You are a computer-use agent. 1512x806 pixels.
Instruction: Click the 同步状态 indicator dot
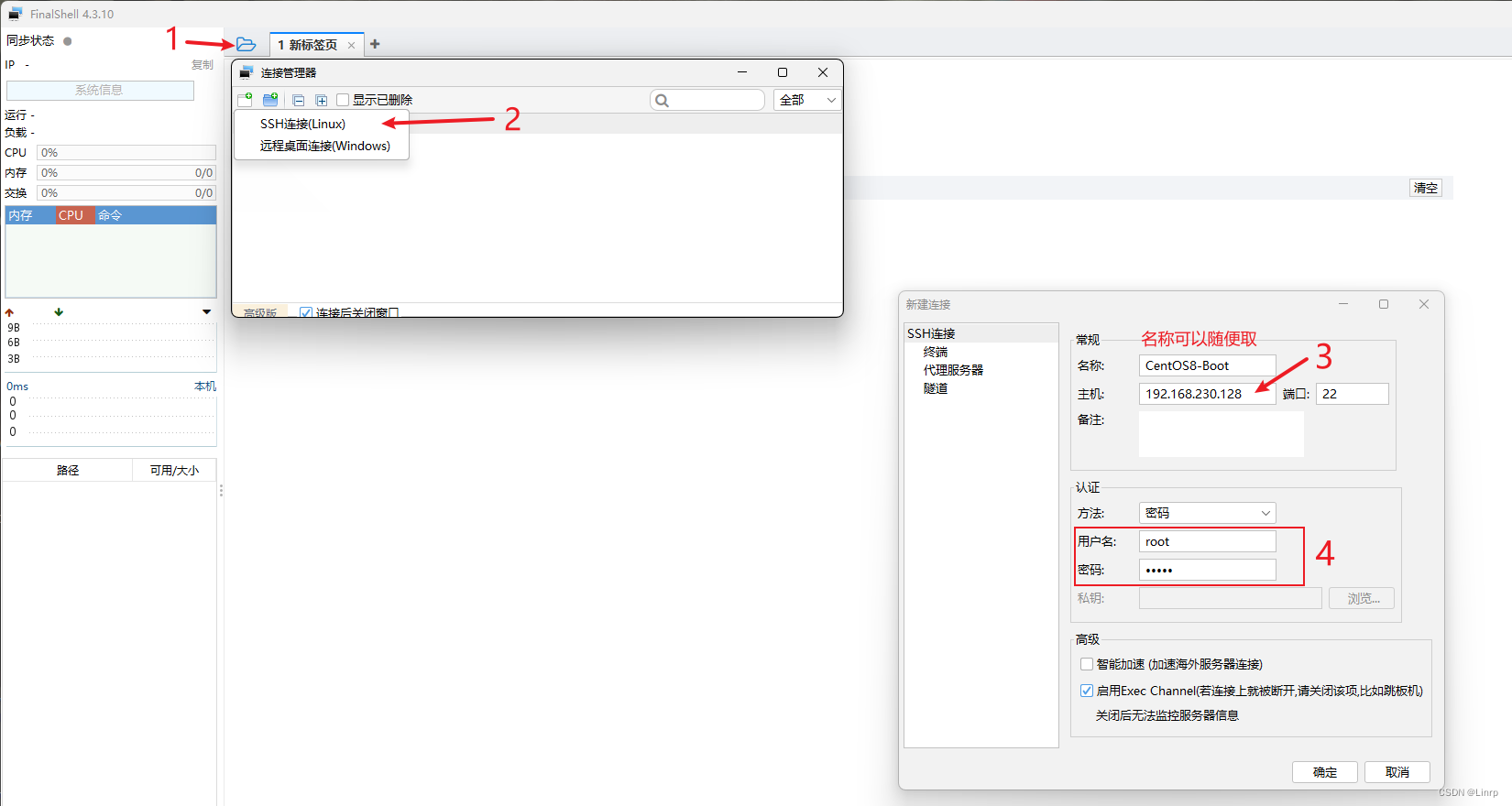(68, 41)
